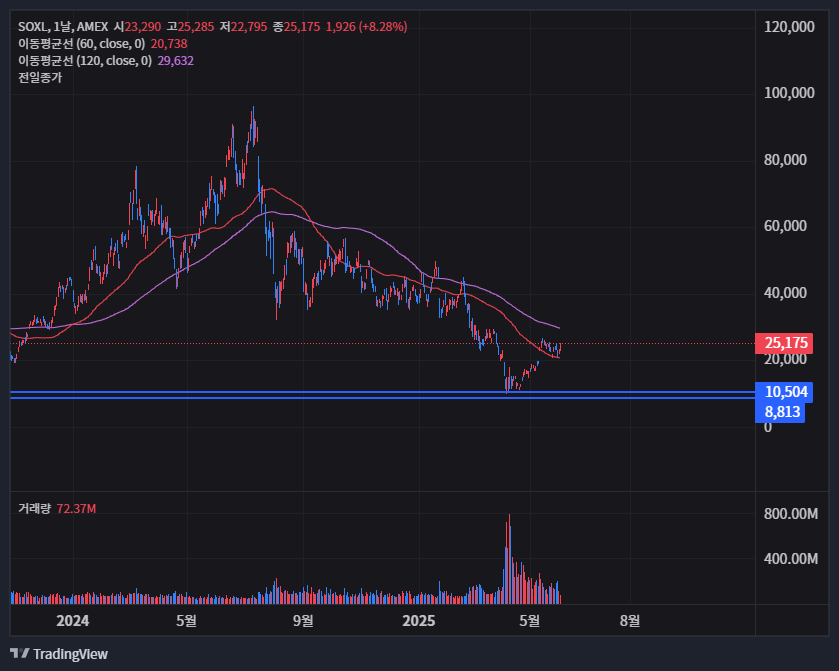Click the 40,000 price axis label
This screenshot has height=671, width=839.
tap(785, 293)
